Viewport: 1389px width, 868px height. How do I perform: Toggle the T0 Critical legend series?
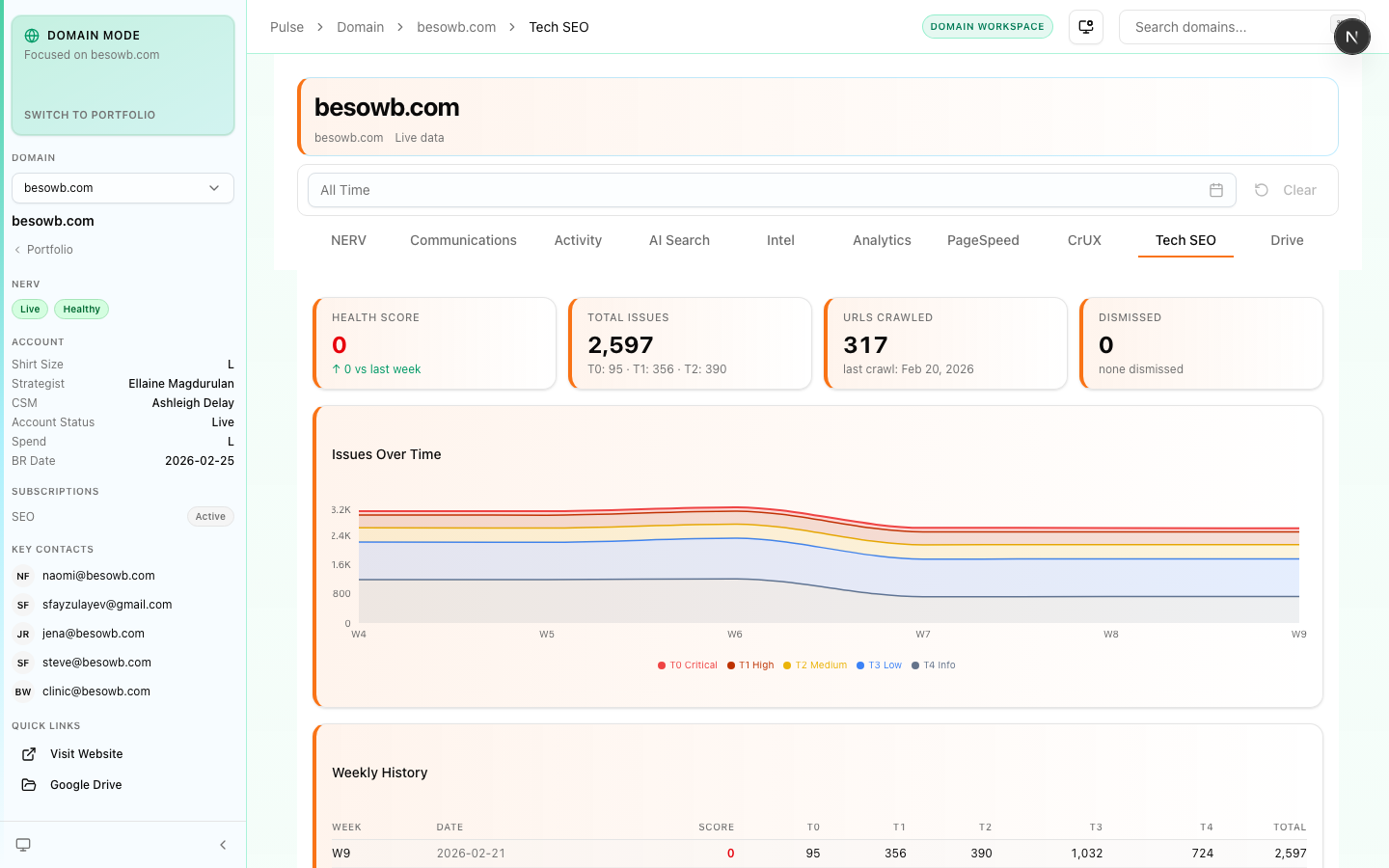coord(687,665)
